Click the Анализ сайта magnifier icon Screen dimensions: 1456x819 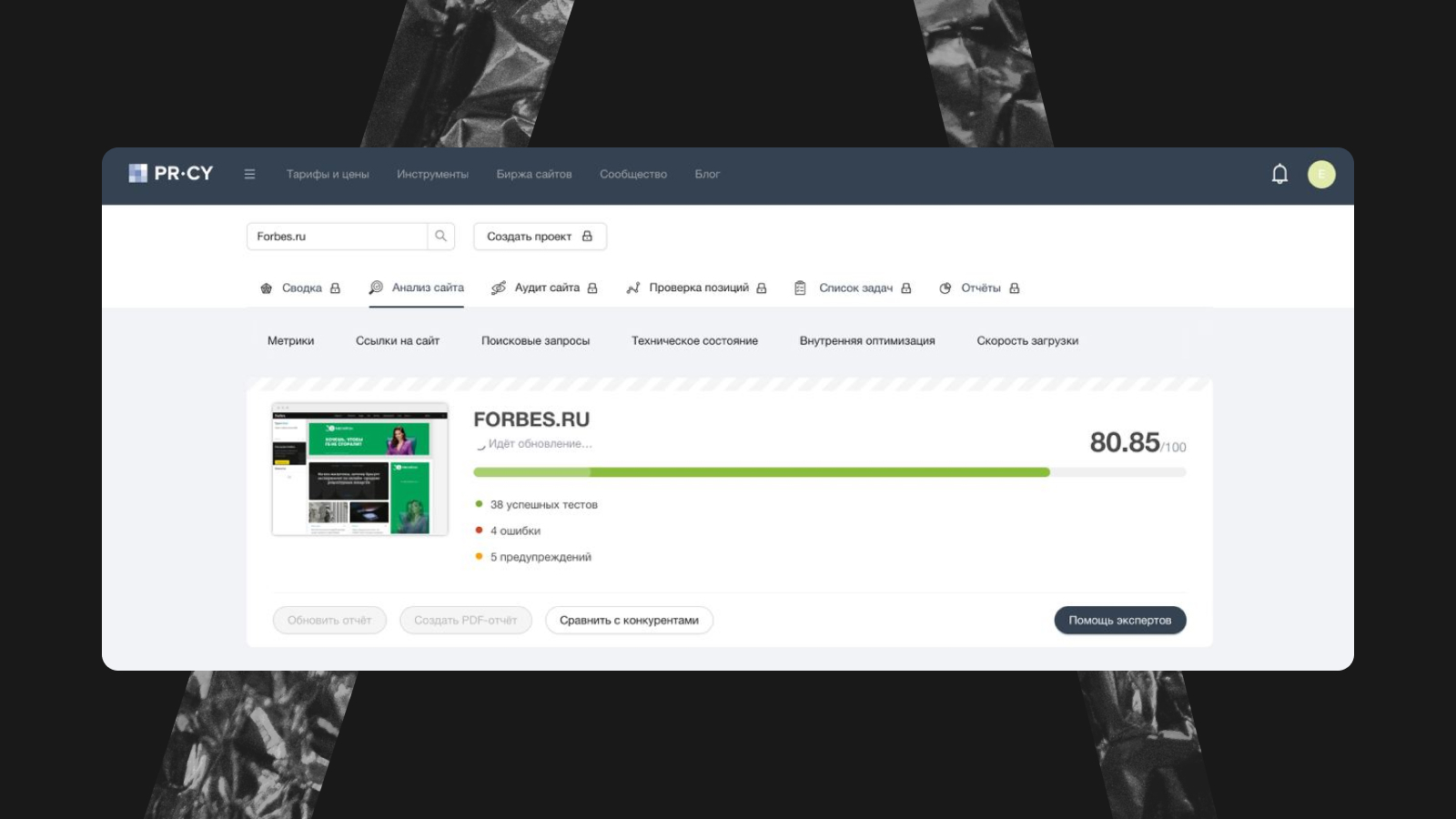[x=376, y=288]
